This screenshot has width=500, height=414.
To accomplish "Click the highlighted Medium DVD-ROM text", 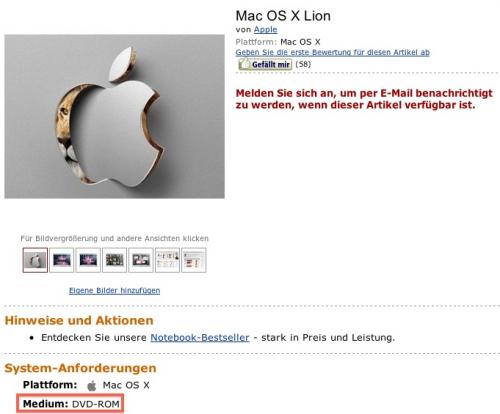I will [71, 404].
